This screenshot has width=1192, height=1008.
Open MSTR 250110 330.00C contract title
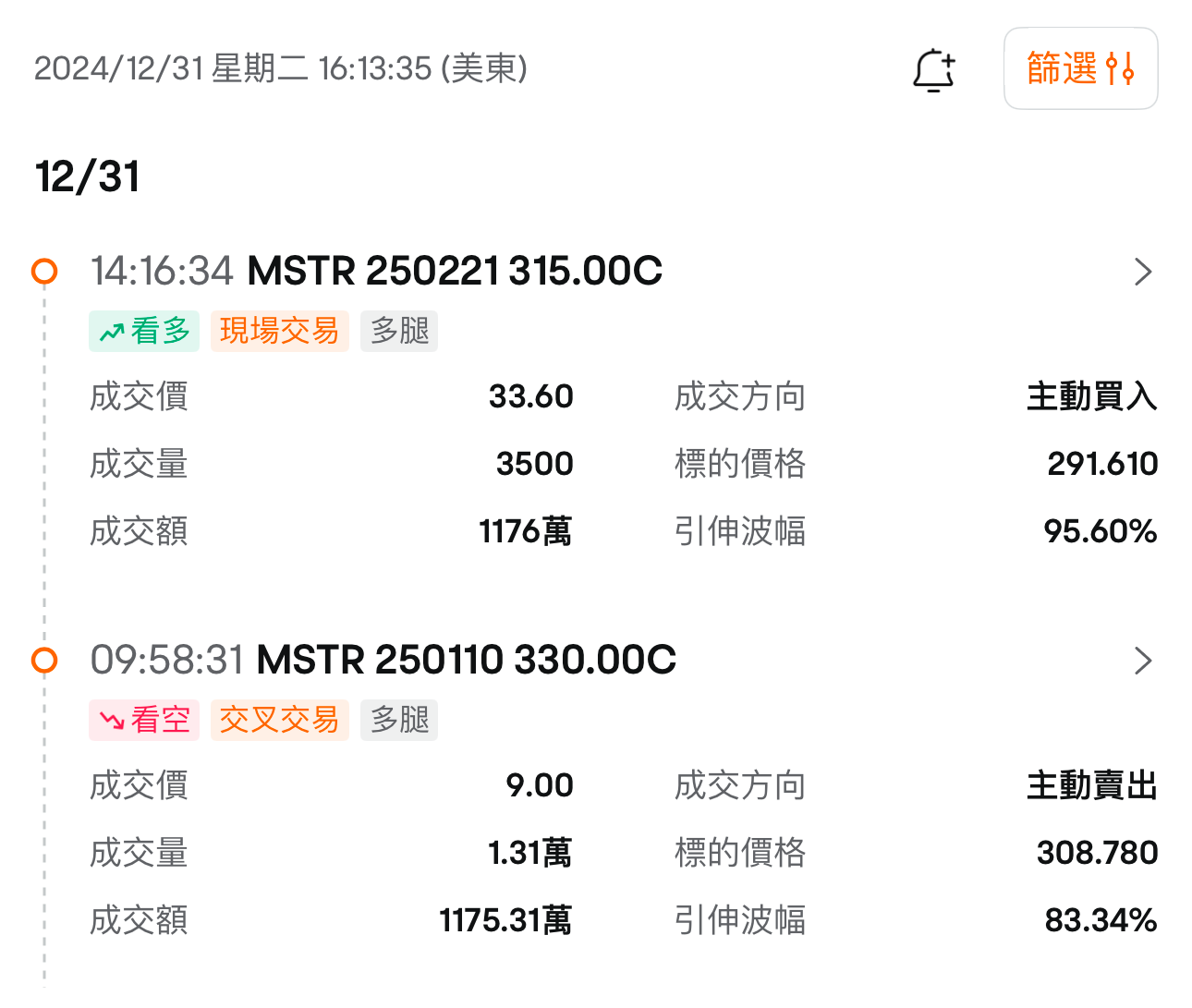[x=466, y=661]
